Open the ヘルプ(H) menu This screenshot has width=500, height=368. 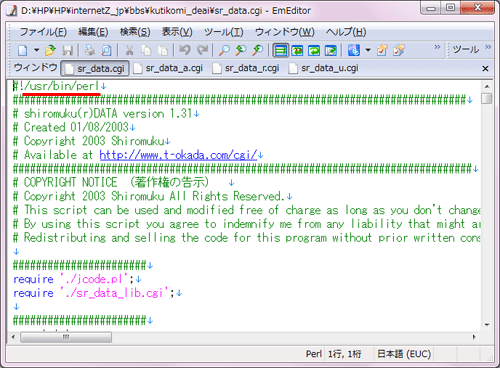pyautogui.click(x=346, y=32)
